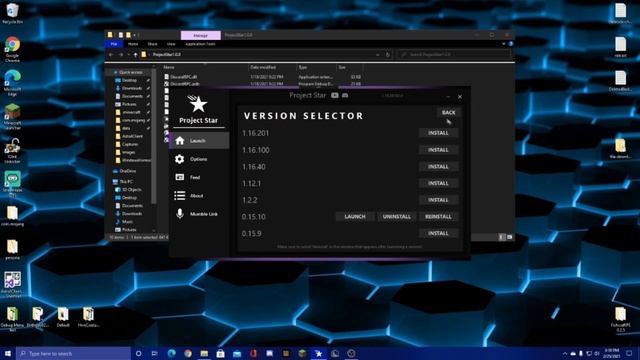Click the Refresh button in File Explorer

[x=387, y=54]
